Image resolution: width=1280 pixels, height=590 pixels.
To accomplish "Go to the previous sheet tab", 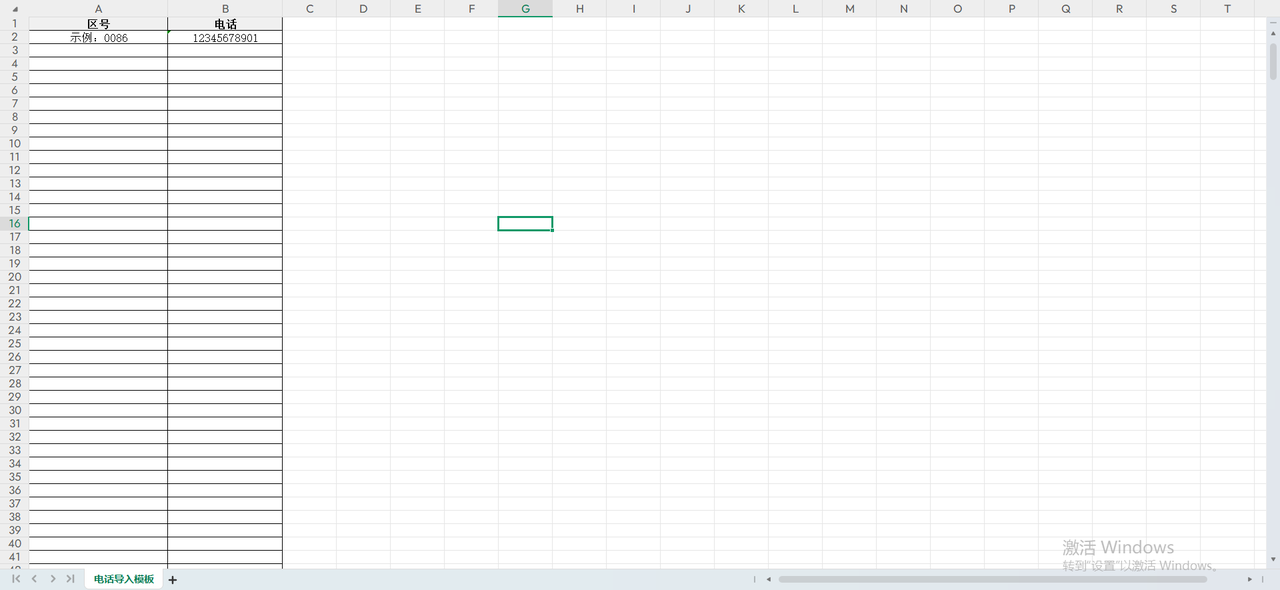I will click(34, 579).
